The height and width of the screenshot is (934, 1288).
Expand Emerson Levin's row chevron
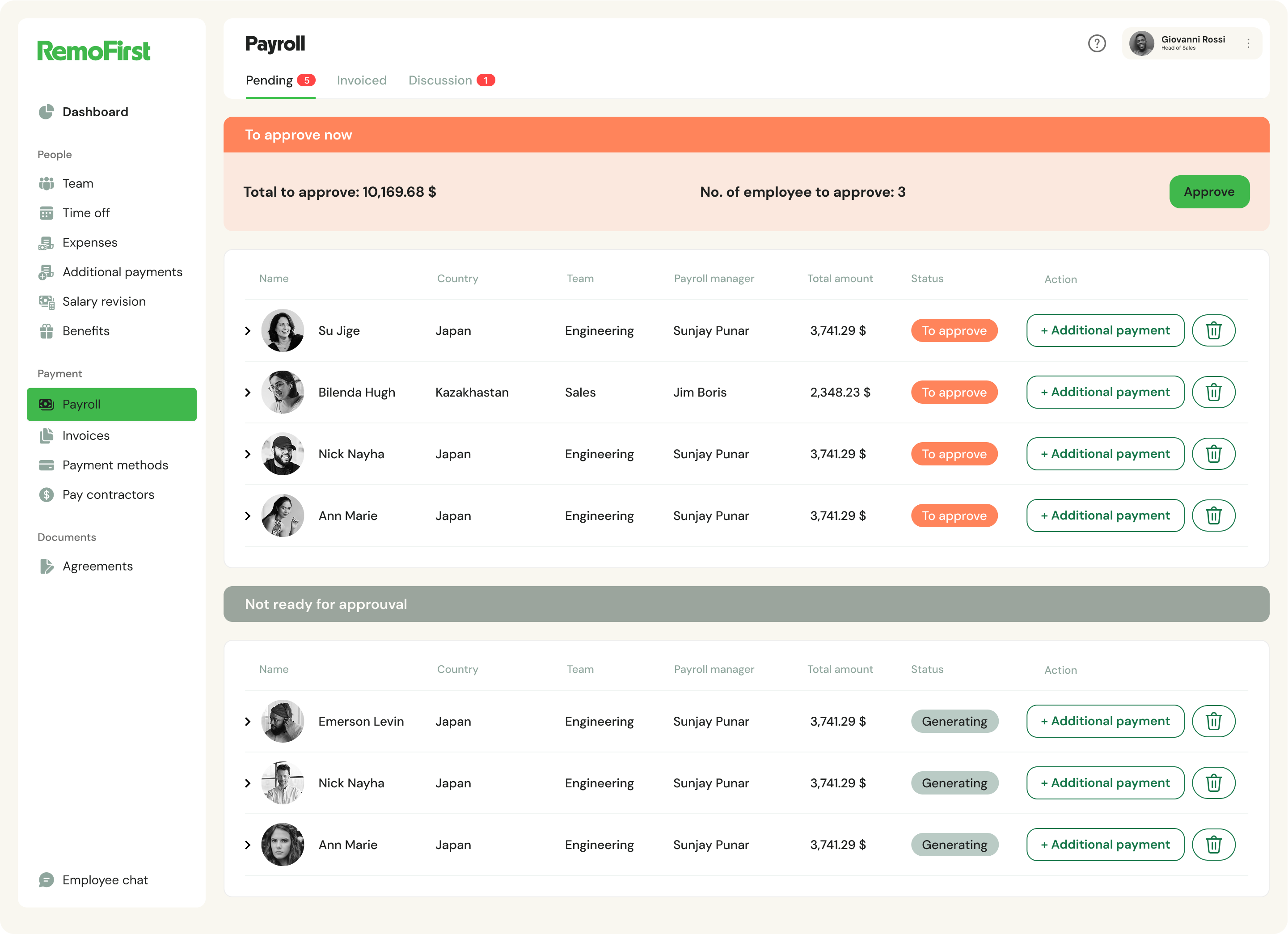248,721
